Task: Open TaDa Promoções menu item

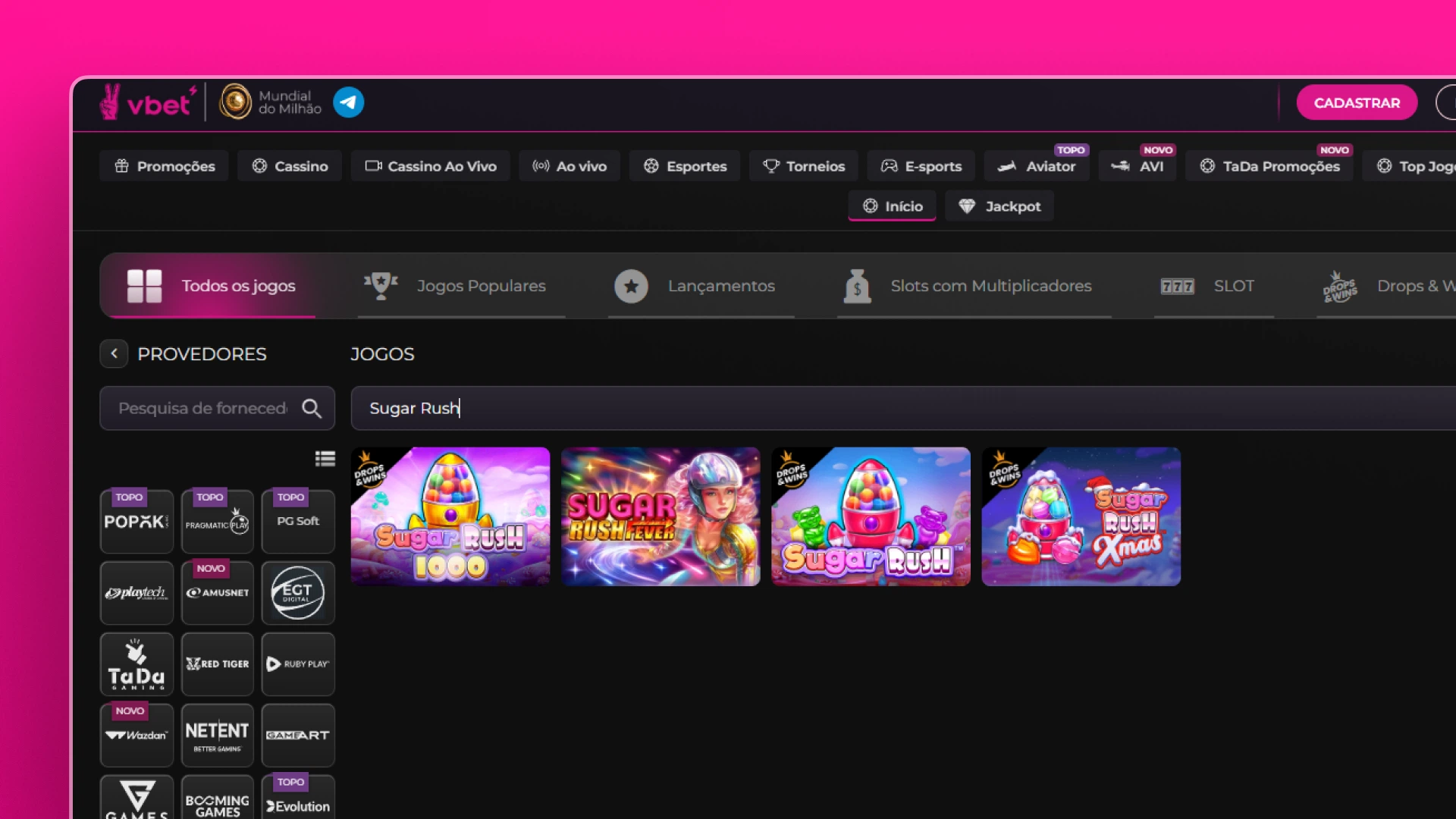Action: click(1269, 165)
